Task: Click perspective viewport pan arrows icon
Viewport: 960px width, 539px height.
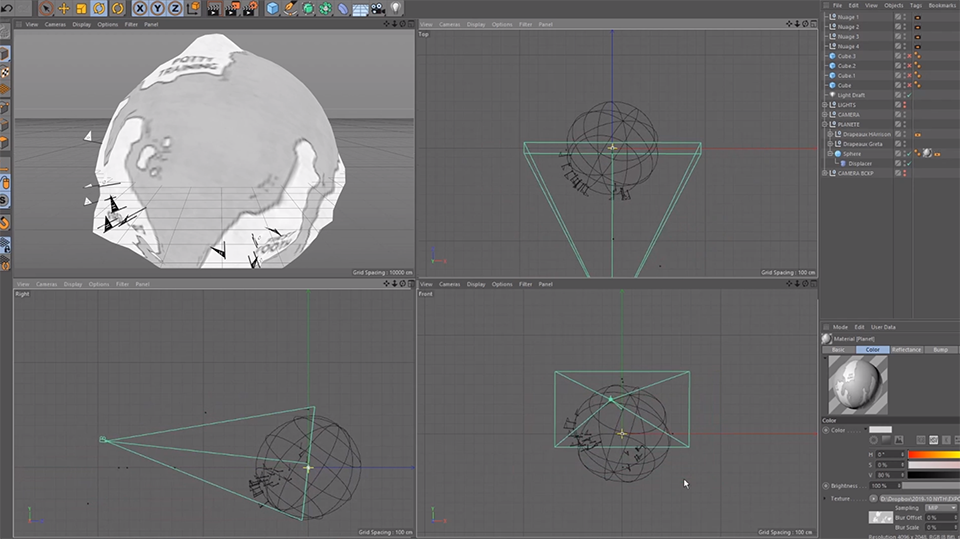Action: [386, 24]
